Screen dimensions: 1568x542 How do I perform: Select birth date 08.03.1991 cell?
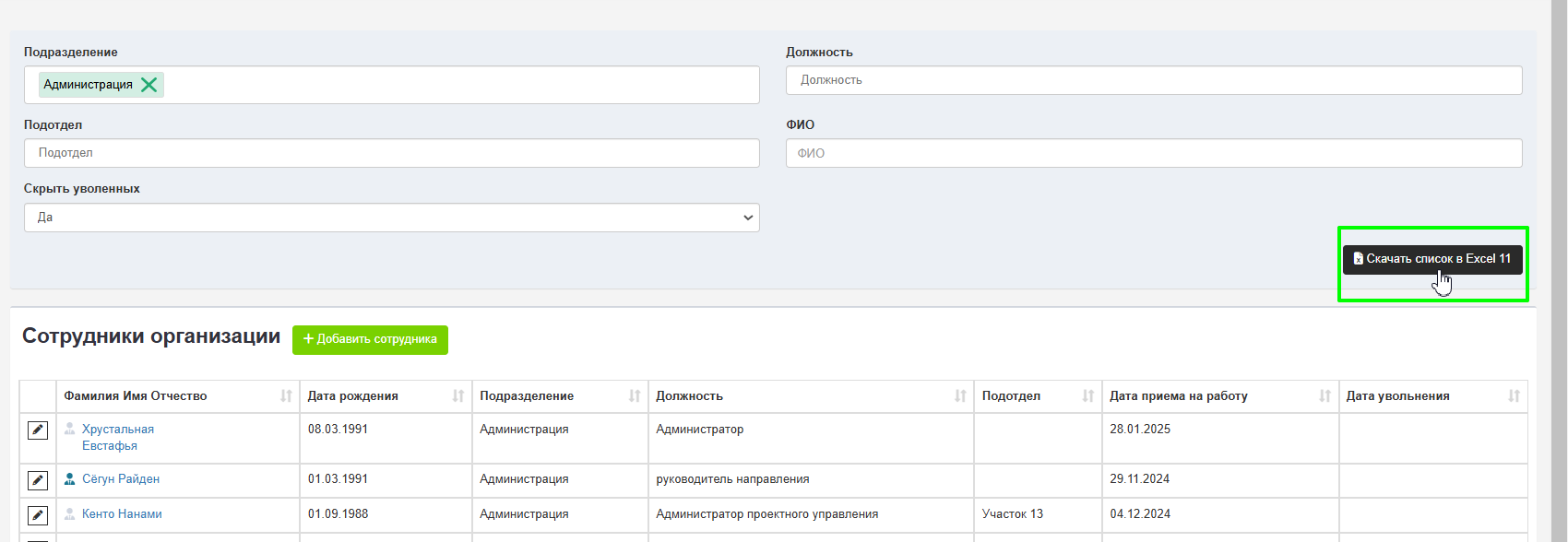click(x=386, y=439)
